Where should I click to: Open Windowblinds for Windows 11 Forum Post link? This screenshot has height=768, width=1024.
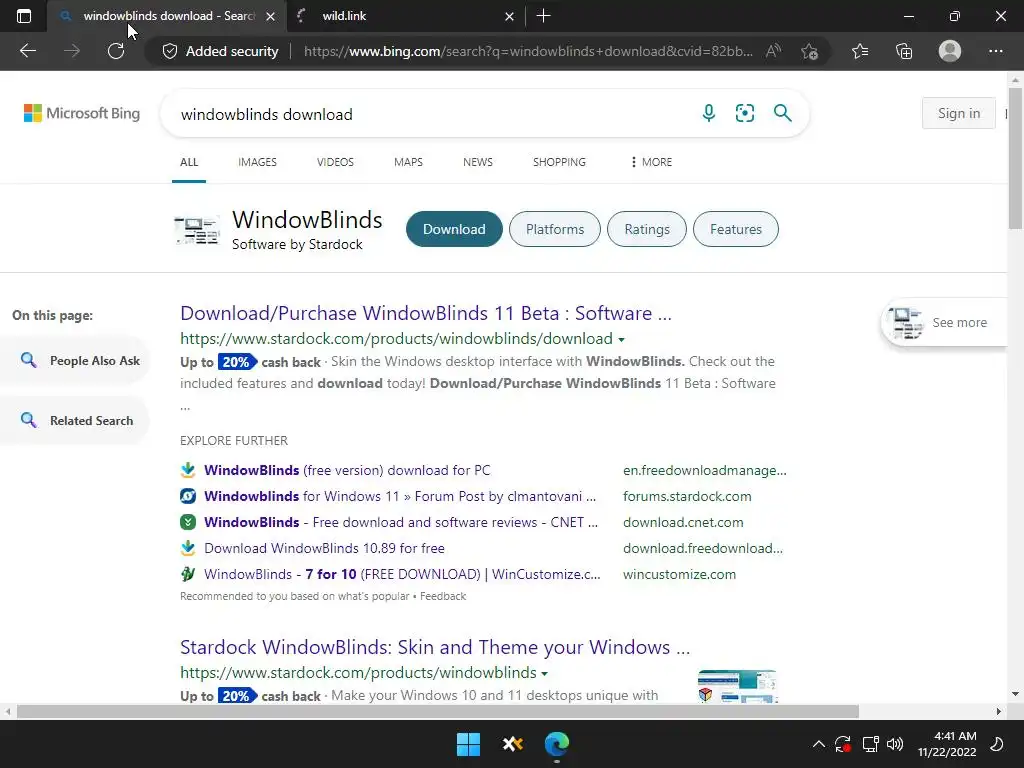[x=400, y=496]
